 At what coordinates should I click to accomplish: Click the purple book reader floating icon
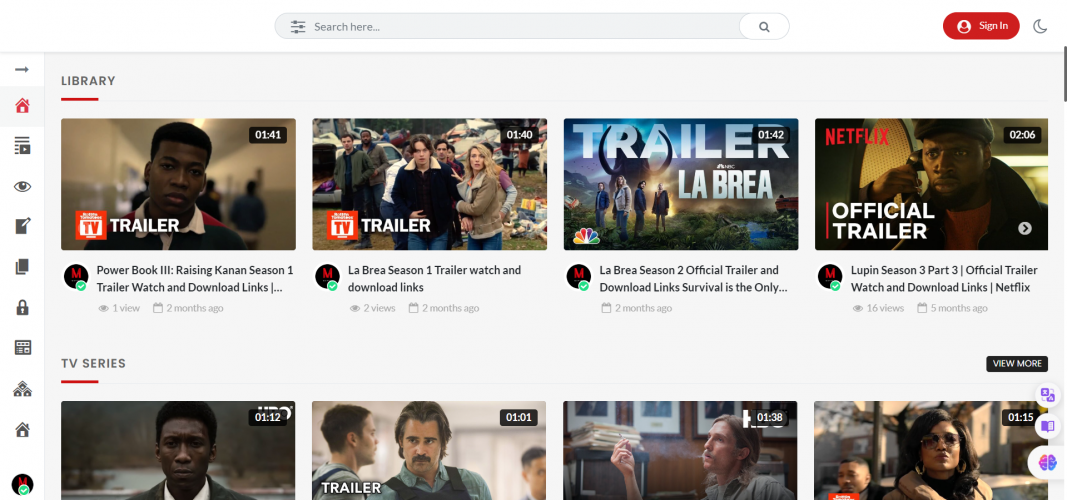point(1048,427)
